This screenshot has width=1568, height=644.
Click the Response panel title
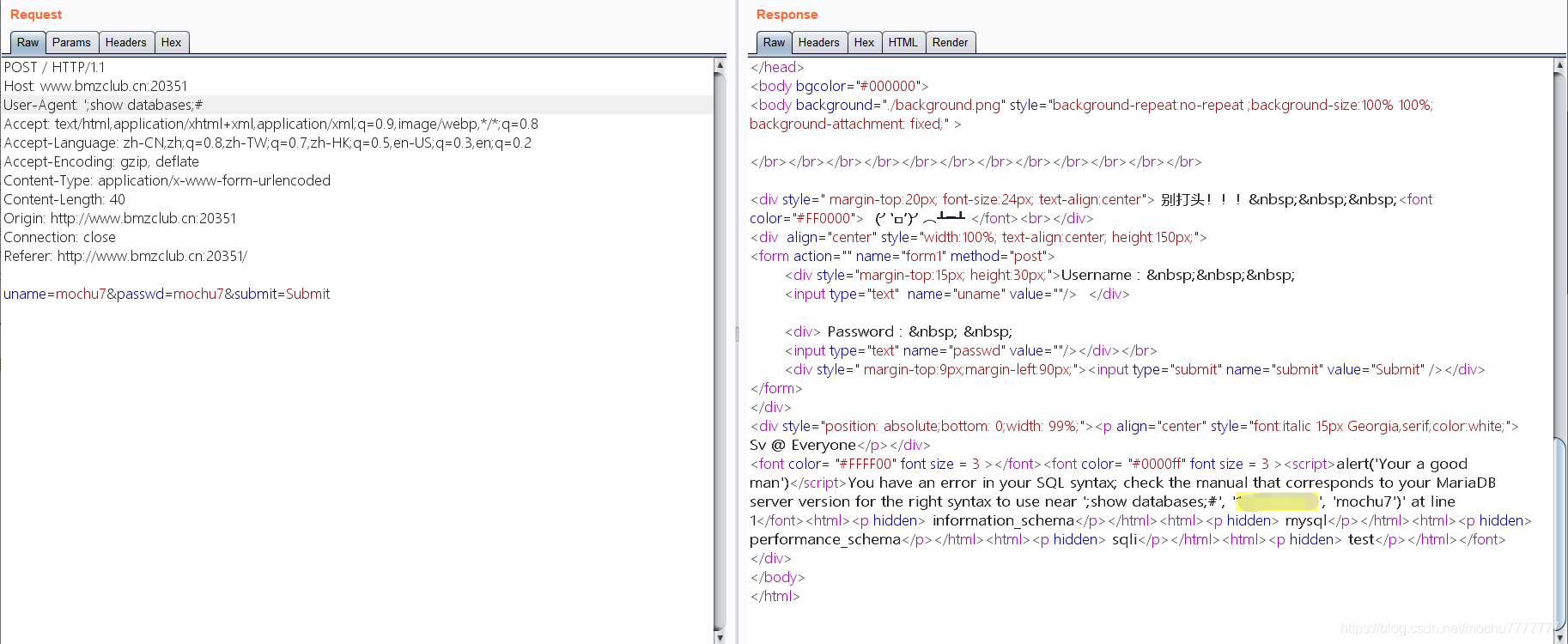coord(787,15)
